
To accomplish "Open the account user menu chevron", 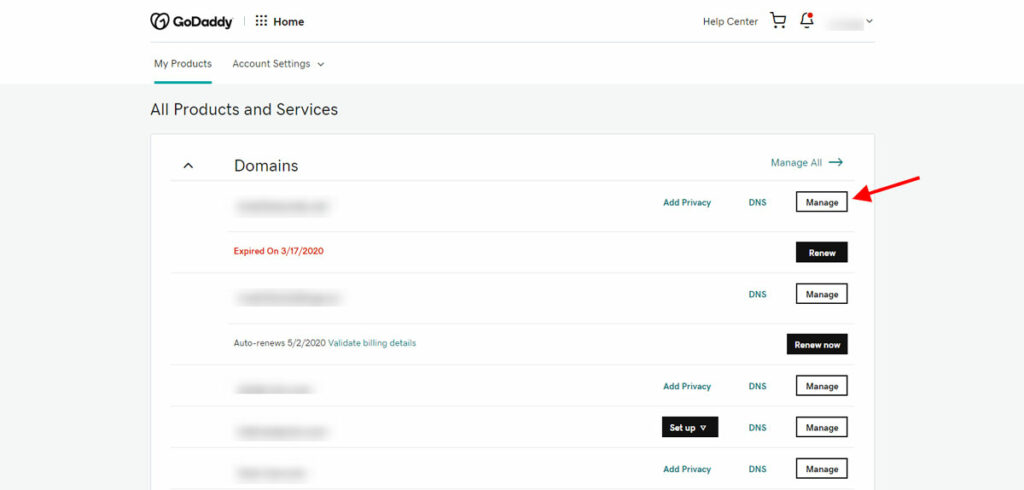I will (869, 22).
